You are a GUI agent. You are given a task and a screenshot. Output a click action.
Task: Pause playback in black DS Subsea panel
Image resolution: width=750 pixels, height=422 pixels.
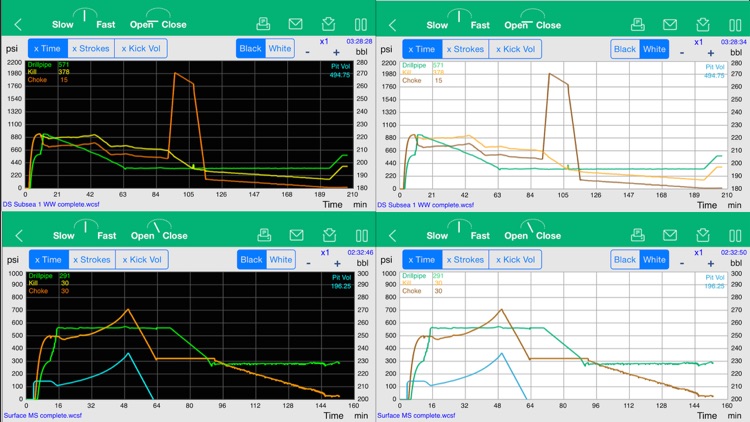click(x=361, y=24)
